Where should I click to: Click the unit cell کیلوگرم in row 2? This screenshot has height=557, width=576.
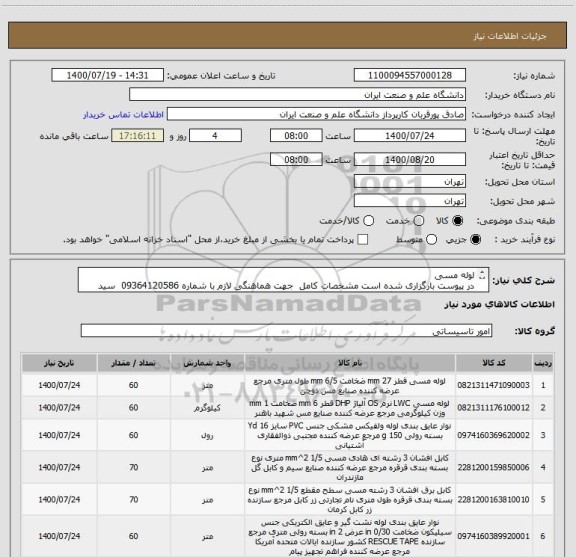coord(207,408)
